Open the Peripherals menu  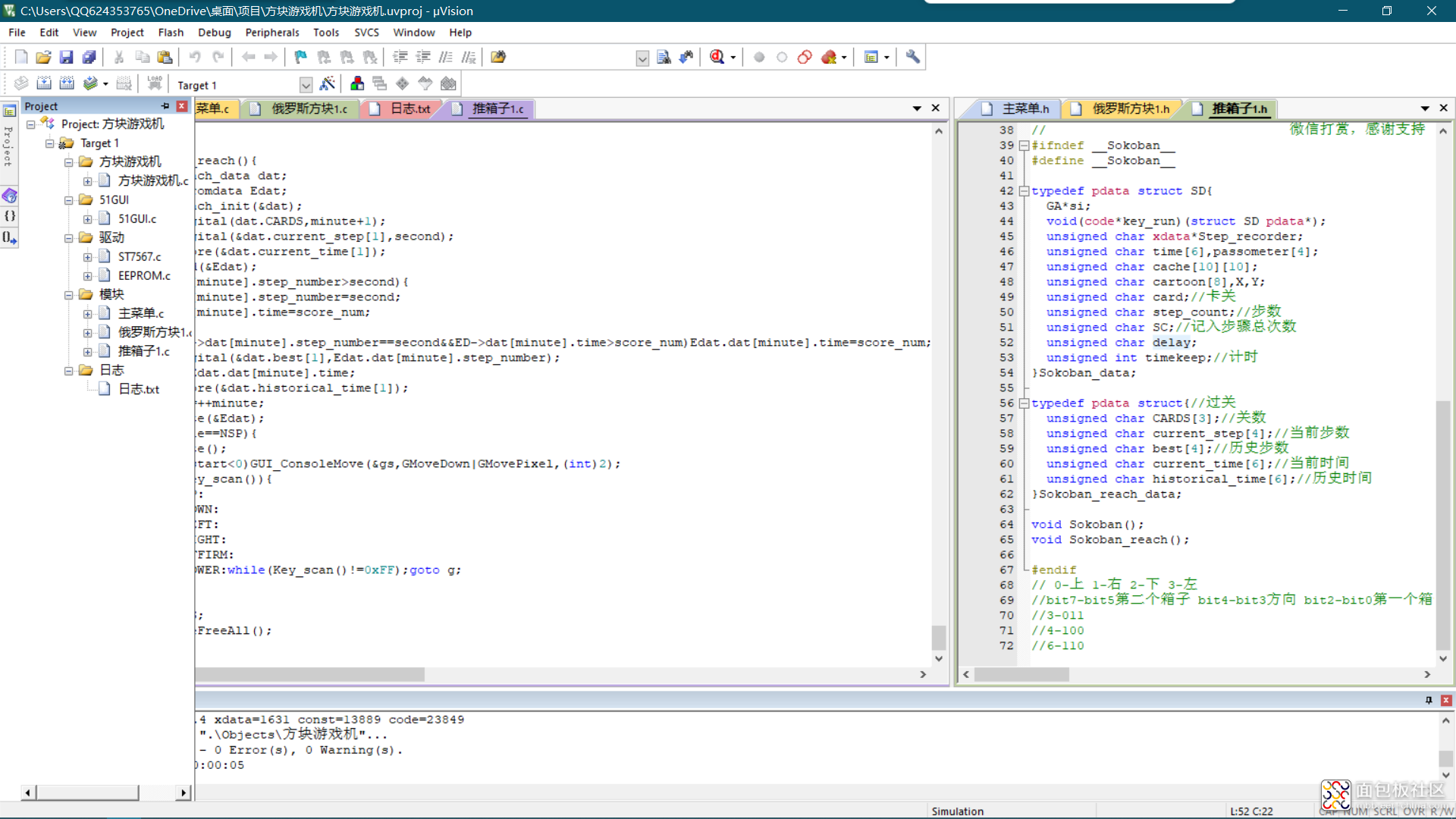point(272,33)
